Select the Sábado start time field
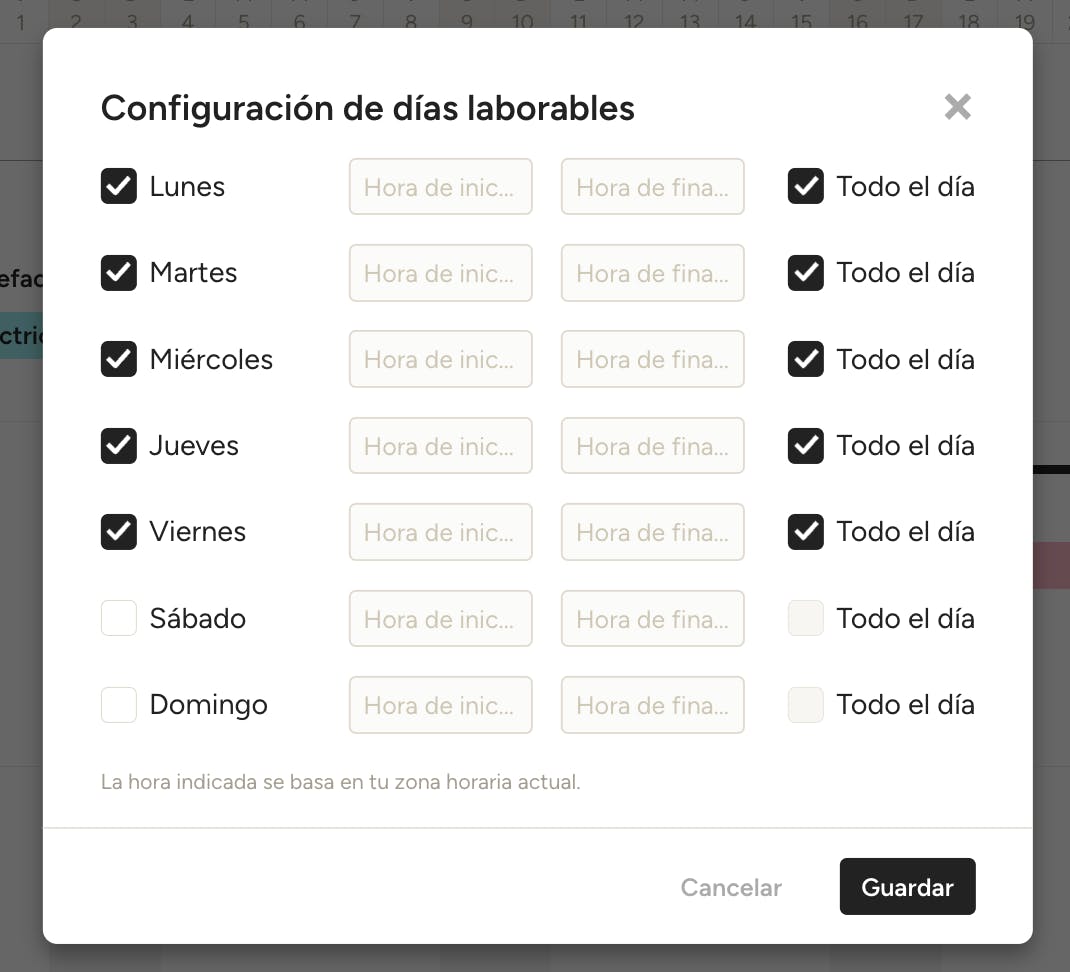 point(440,618)
